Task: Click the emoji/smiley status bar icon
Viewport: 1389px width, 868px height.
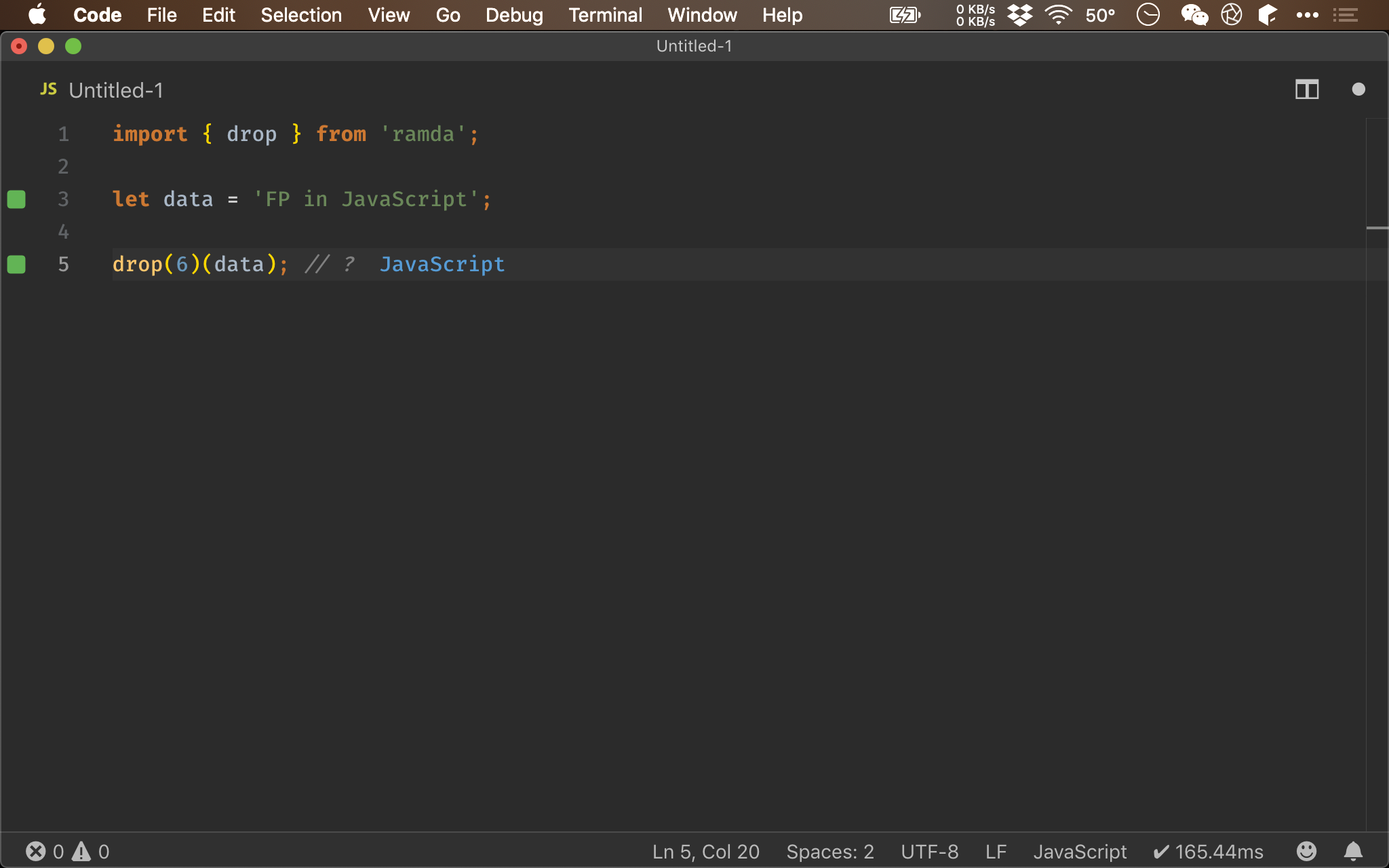Action: tap(1307, 851)
